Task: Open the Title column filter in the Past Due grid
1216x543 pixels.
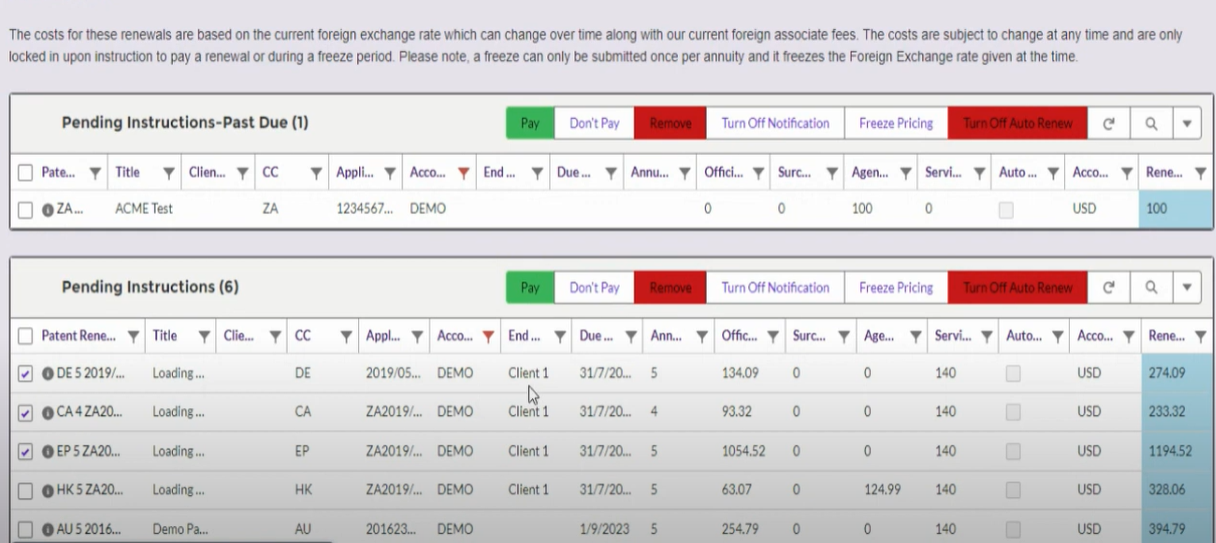Action: (x=168, y=173)
